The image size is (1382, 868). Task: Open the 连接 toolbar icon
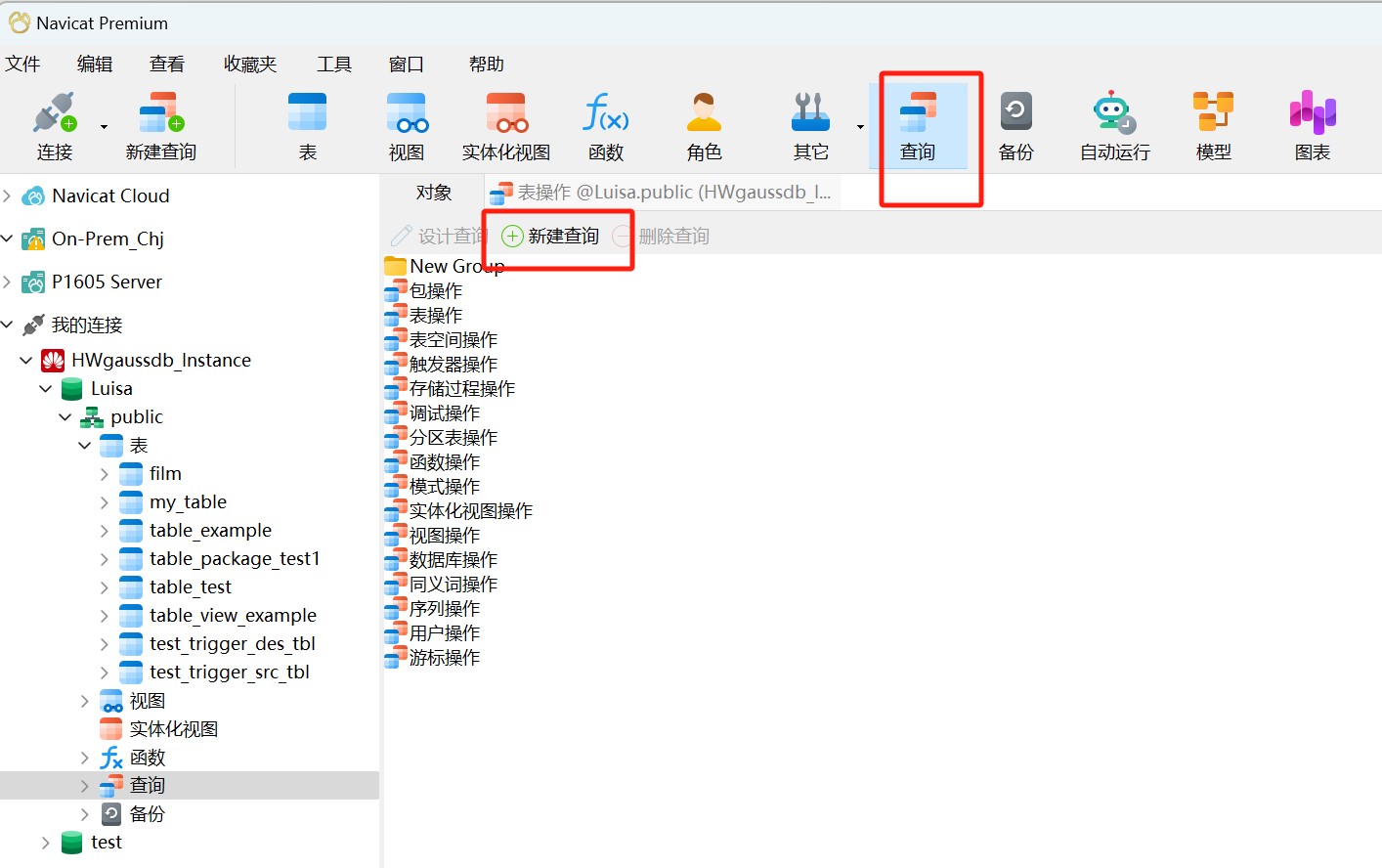54,122
